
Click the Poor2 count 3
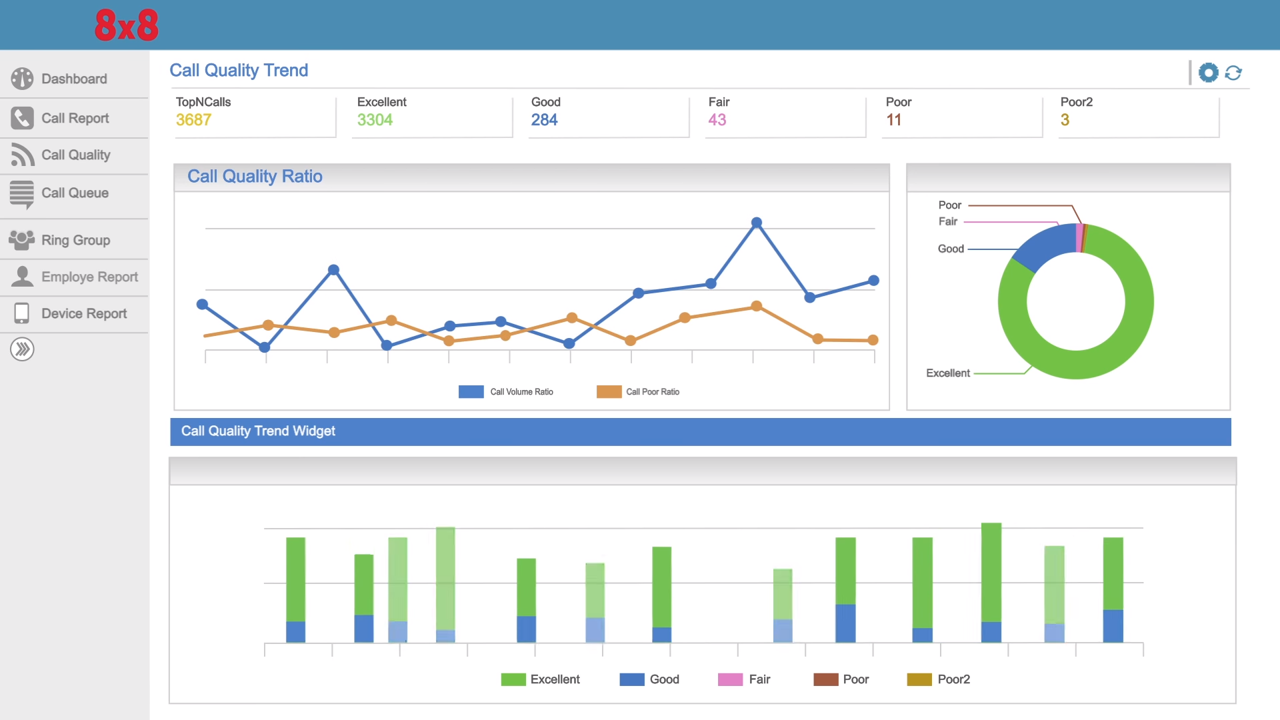coord(1065,120)
